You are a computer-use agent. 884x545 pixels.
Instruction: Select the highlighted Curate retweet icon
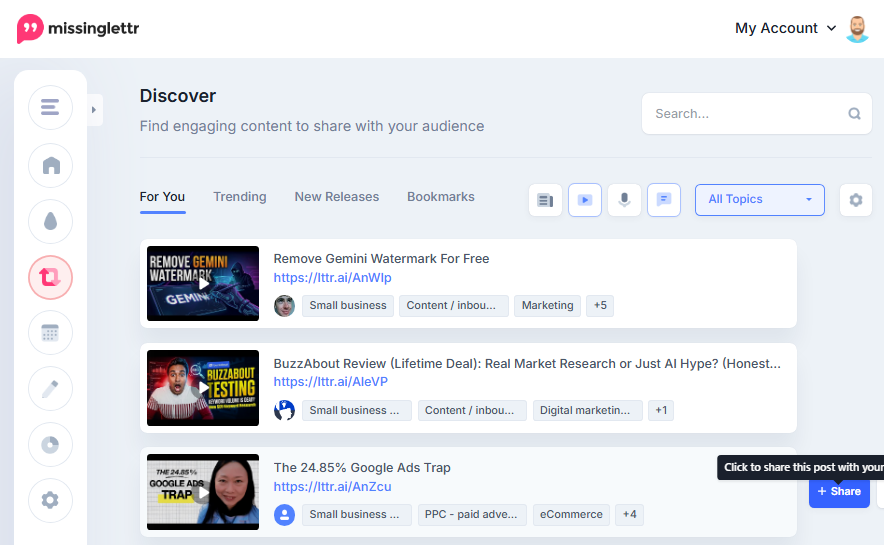(x=50, y=277)
